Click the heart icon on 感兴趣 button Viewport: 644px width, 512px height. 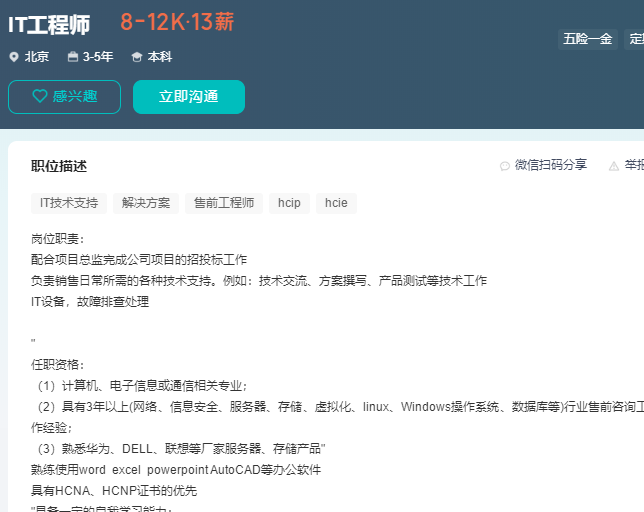click(40, 97)
